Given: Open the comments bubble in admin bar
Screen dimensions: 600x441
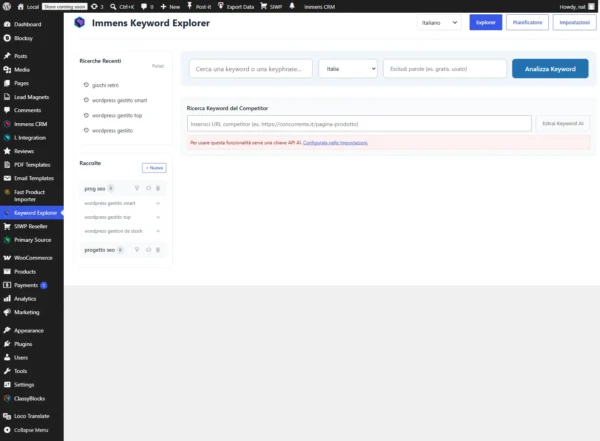Looking at the screenshot, I should coord(147,7).
